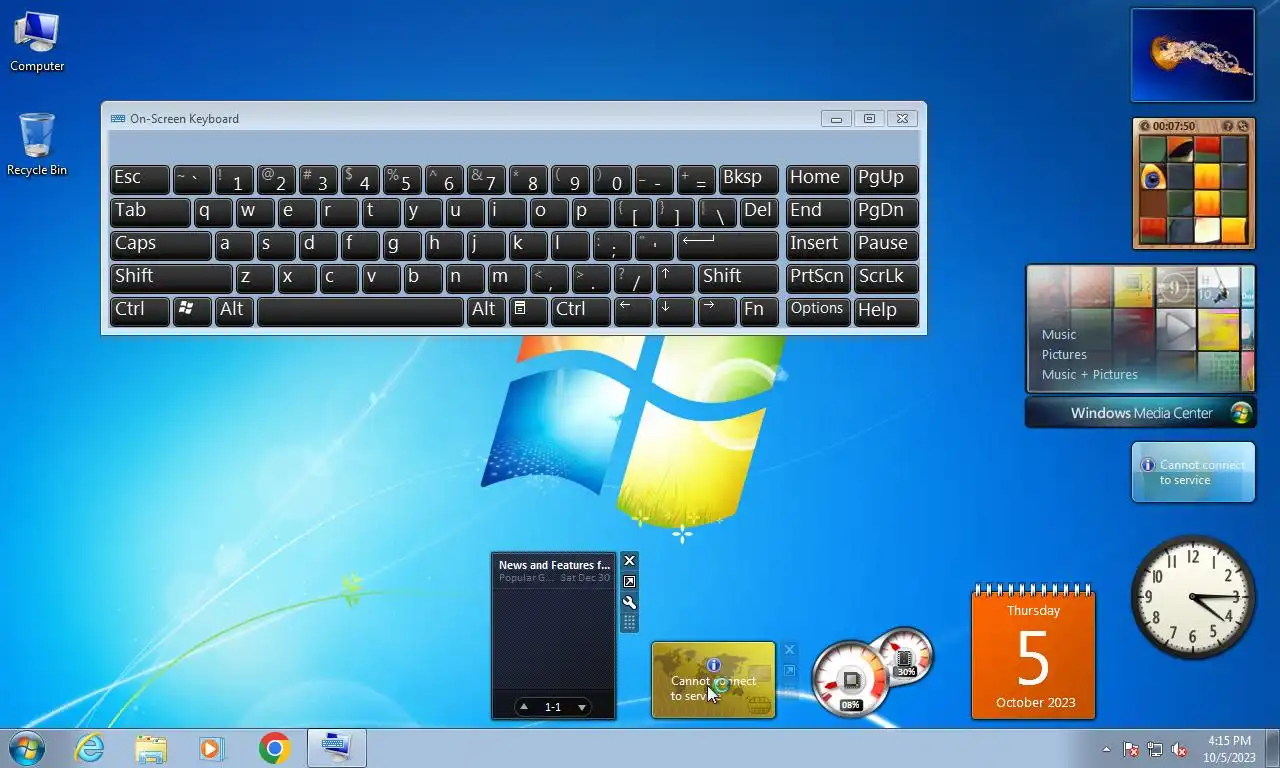The width and height of the screenshot is (1280, 768).
Task: Click the Weather gadget's Cannot connect to service message
Action: point(1202,472)
